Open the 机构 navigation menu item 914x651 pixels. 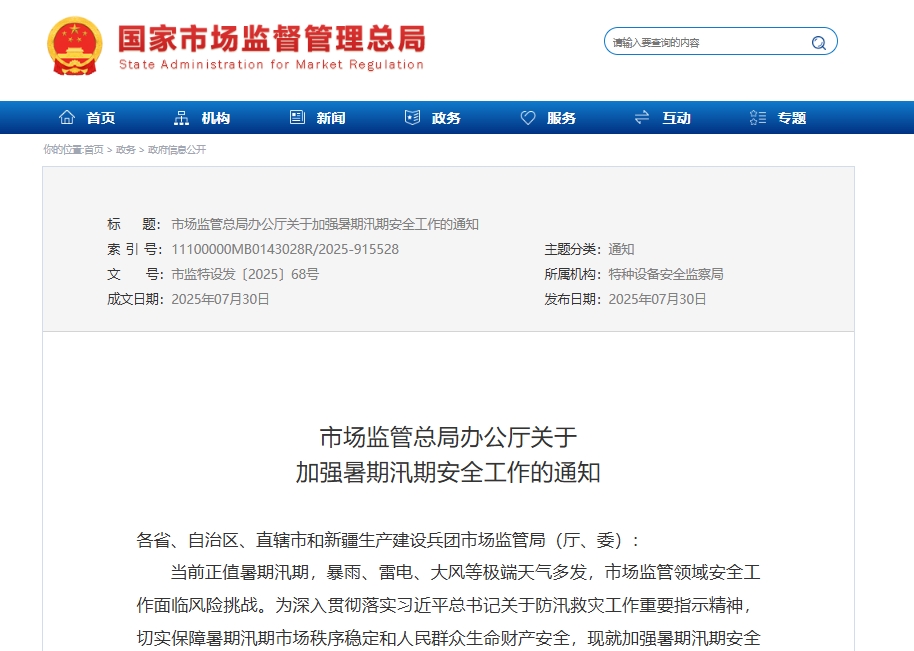[216, 118]
